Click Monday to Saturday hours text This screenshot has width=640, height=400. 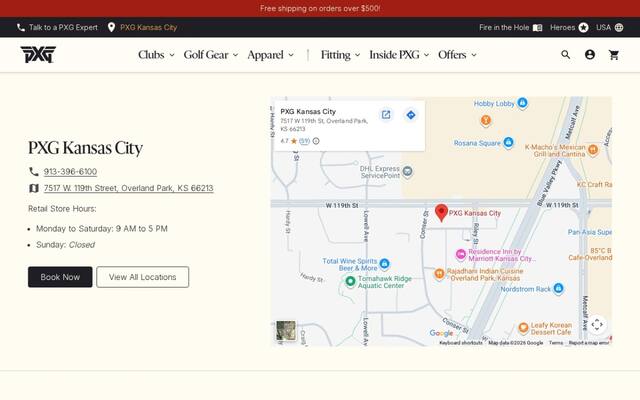click(x=102, y=229)
